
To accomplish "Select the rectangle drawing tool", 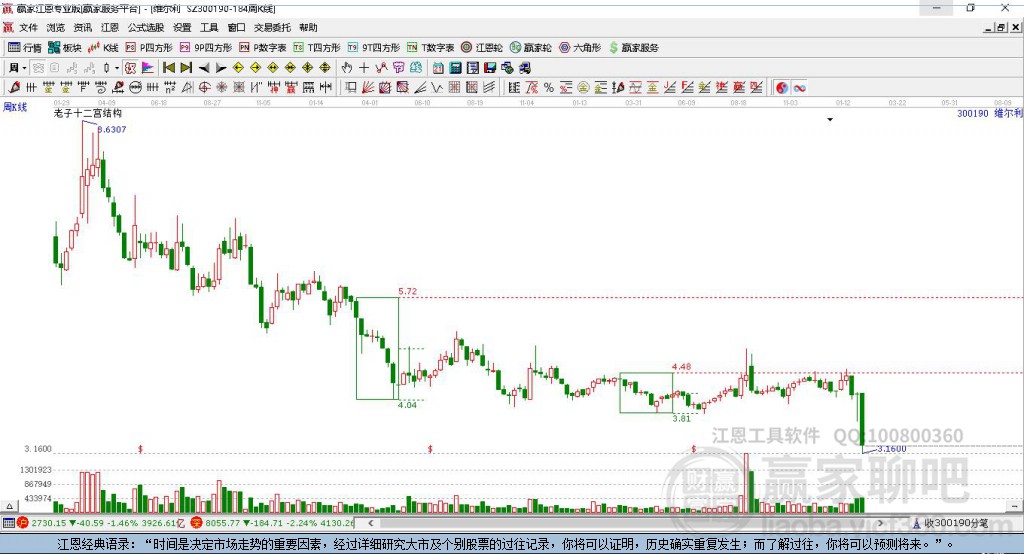I will tap(351, 88).
